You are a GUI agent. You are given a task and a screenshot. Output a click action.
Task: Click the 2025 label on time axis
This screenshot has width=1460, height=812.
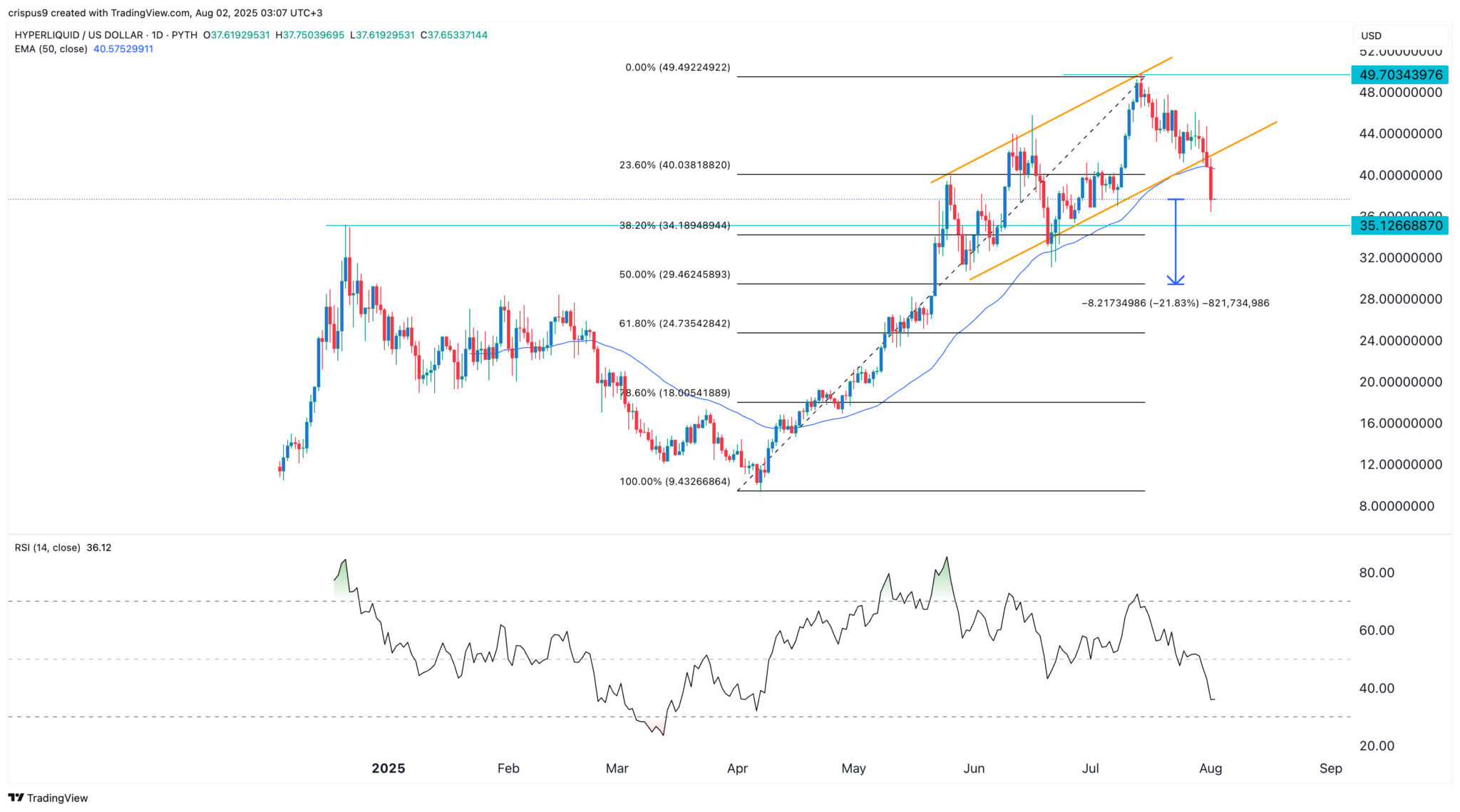tap(389, 769)
